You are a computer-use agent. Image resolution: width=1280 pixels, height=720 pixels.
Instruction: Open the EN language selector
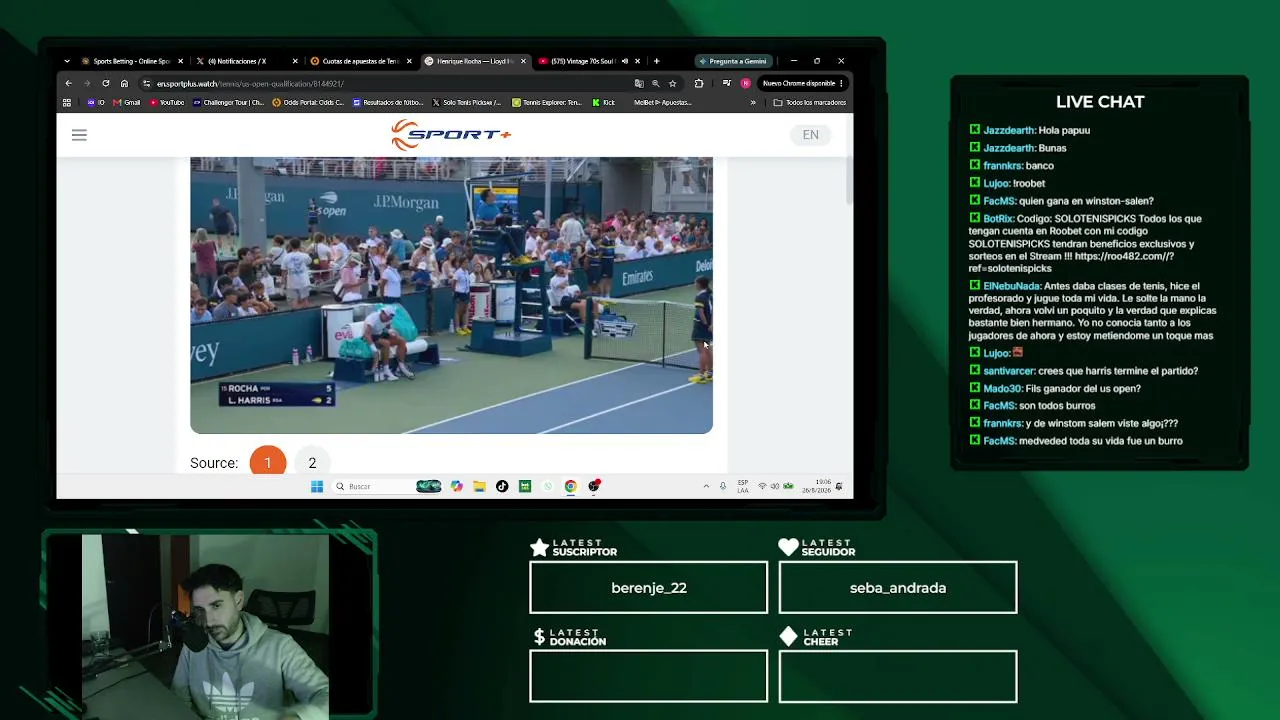click(810, 135)
